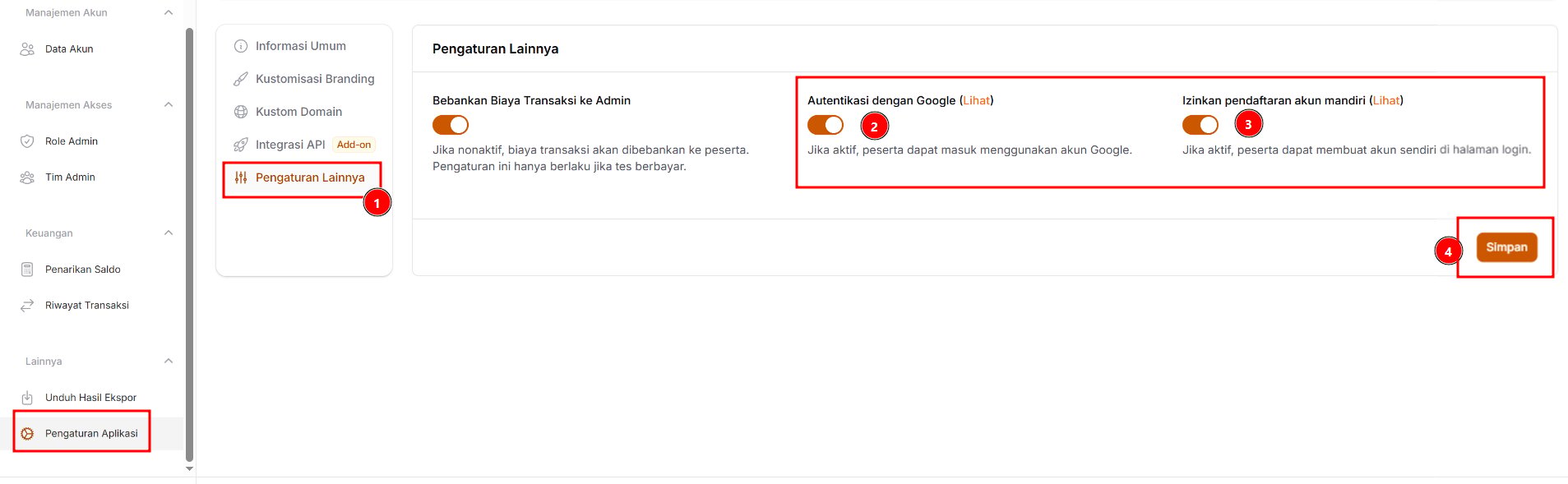Viewport: 1568px width, 484px height.
Task: Click Lihat link for Google authentication
Action: 977,100
